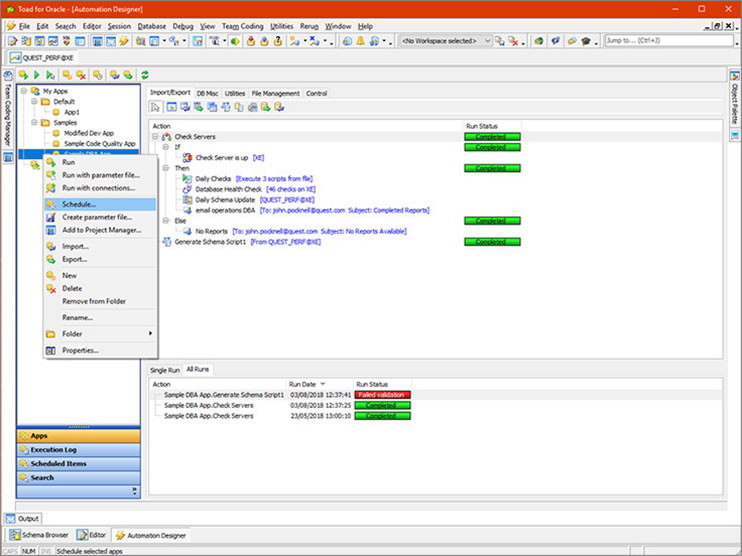Select the Daily Schema Update action row
This screenshot has height=556, width=742.
[x=248, y=200]
